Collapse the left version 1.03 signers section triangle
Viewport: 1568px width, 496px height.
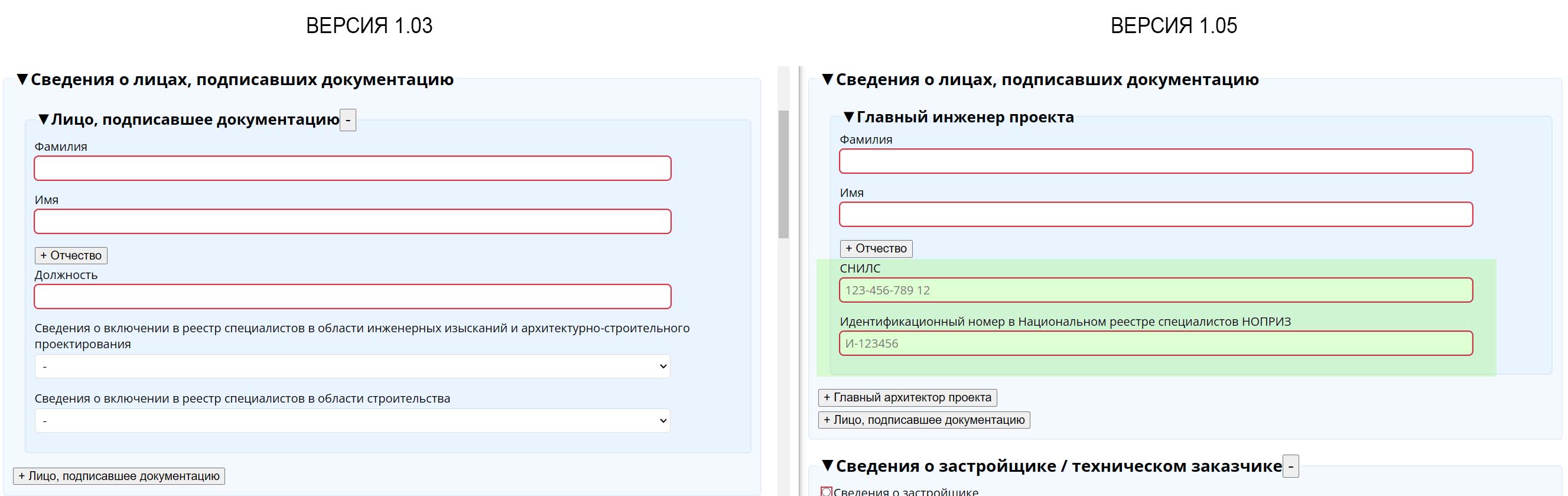(x=22, y=79)
